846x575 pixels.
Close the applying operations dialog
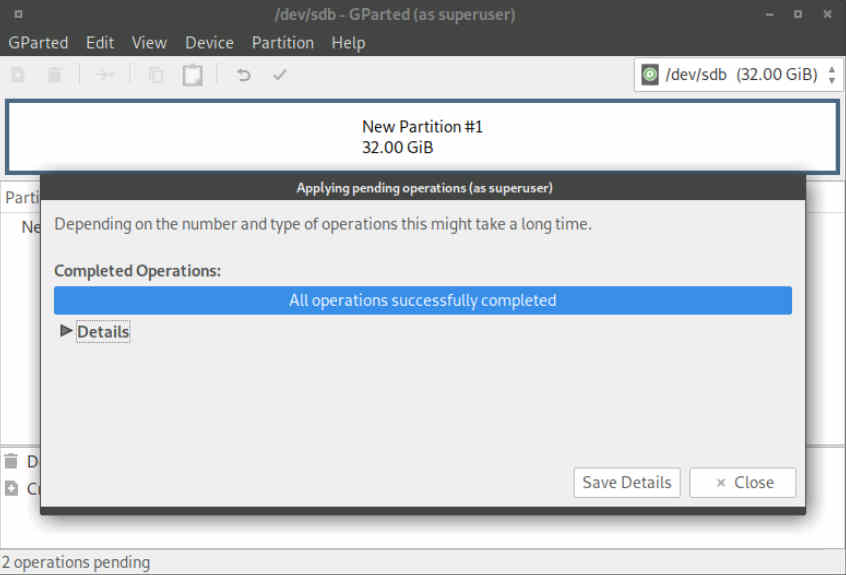tap(742, 482)
